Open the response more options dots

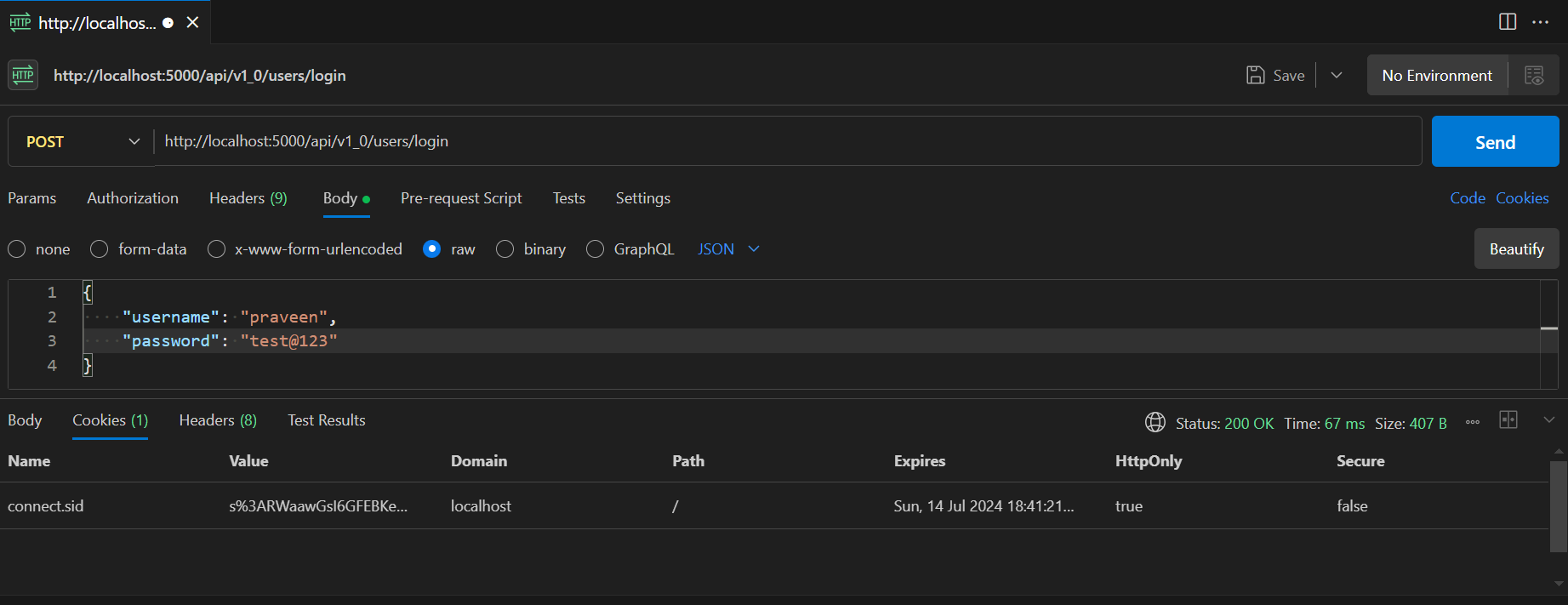[x=1473, y=422]
